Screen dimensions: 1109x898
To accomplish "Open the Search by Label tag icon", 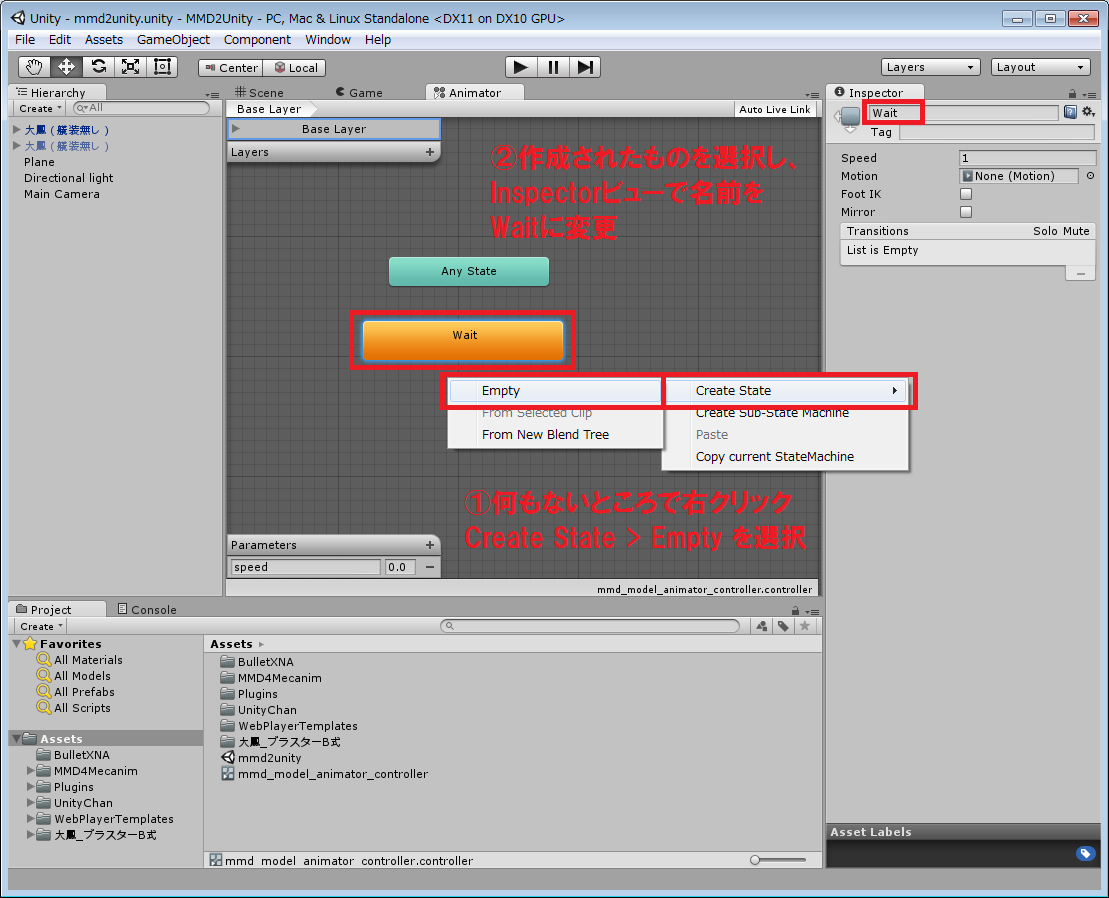I will [783, 626].
